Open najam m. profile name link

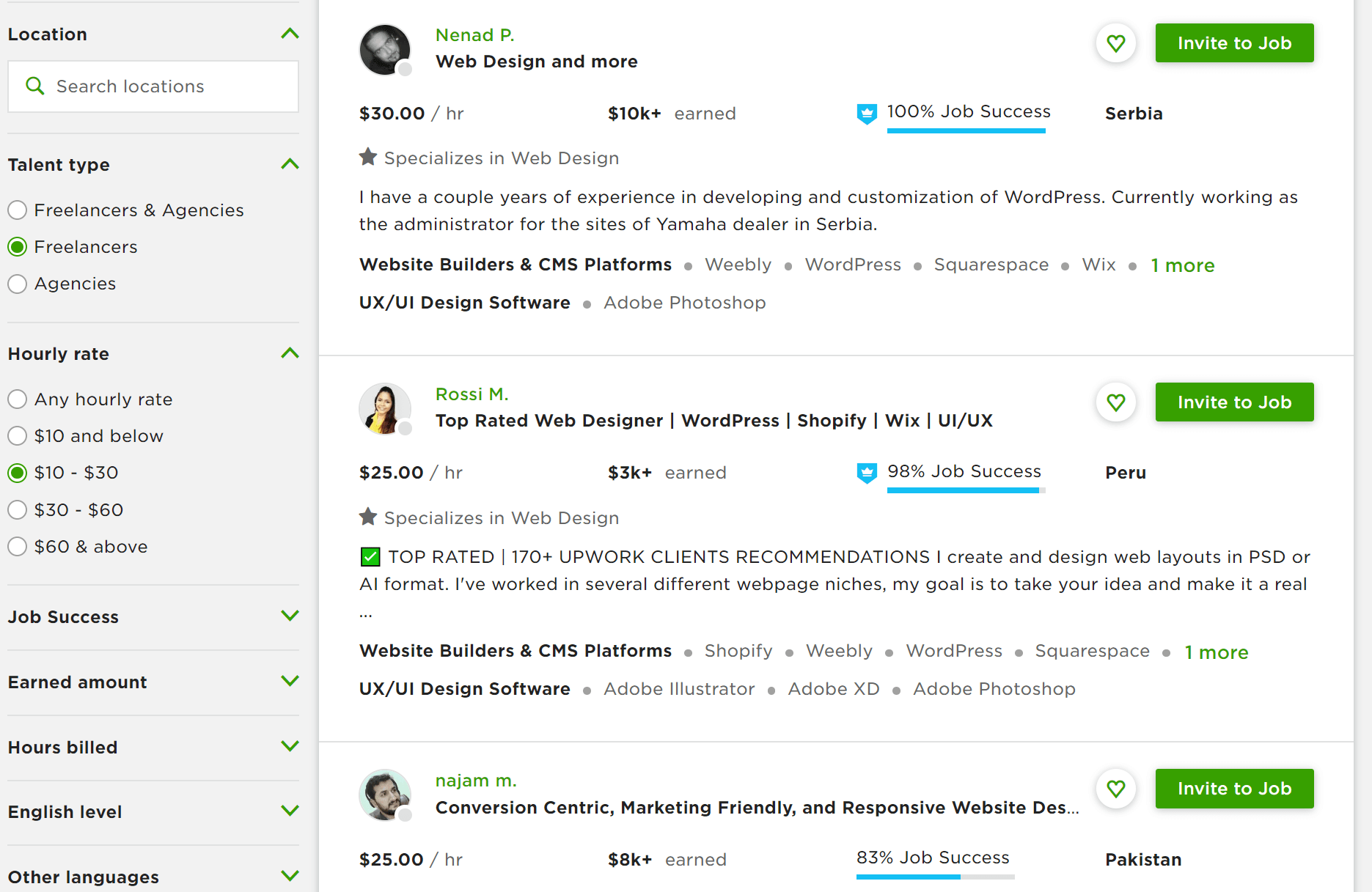[476, 781]
